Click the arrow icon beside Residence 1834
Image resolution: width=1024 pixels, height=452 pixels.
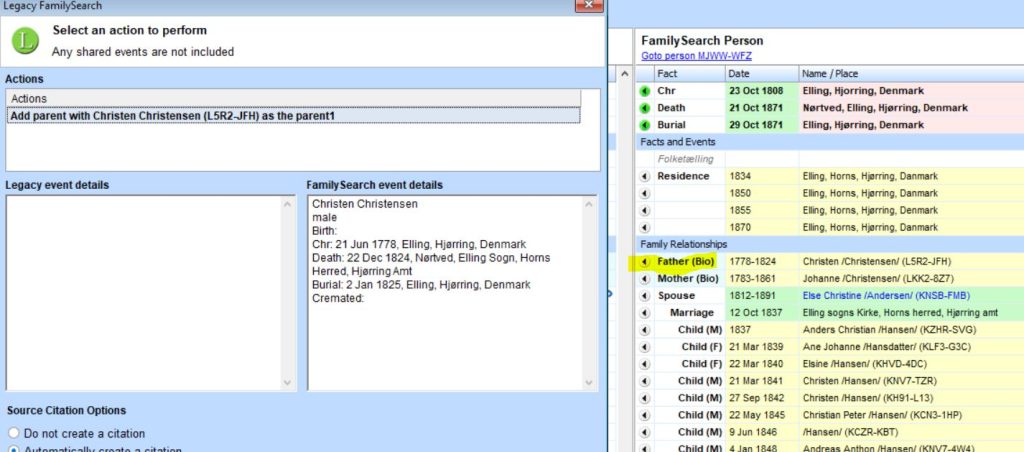pos(645,176)
